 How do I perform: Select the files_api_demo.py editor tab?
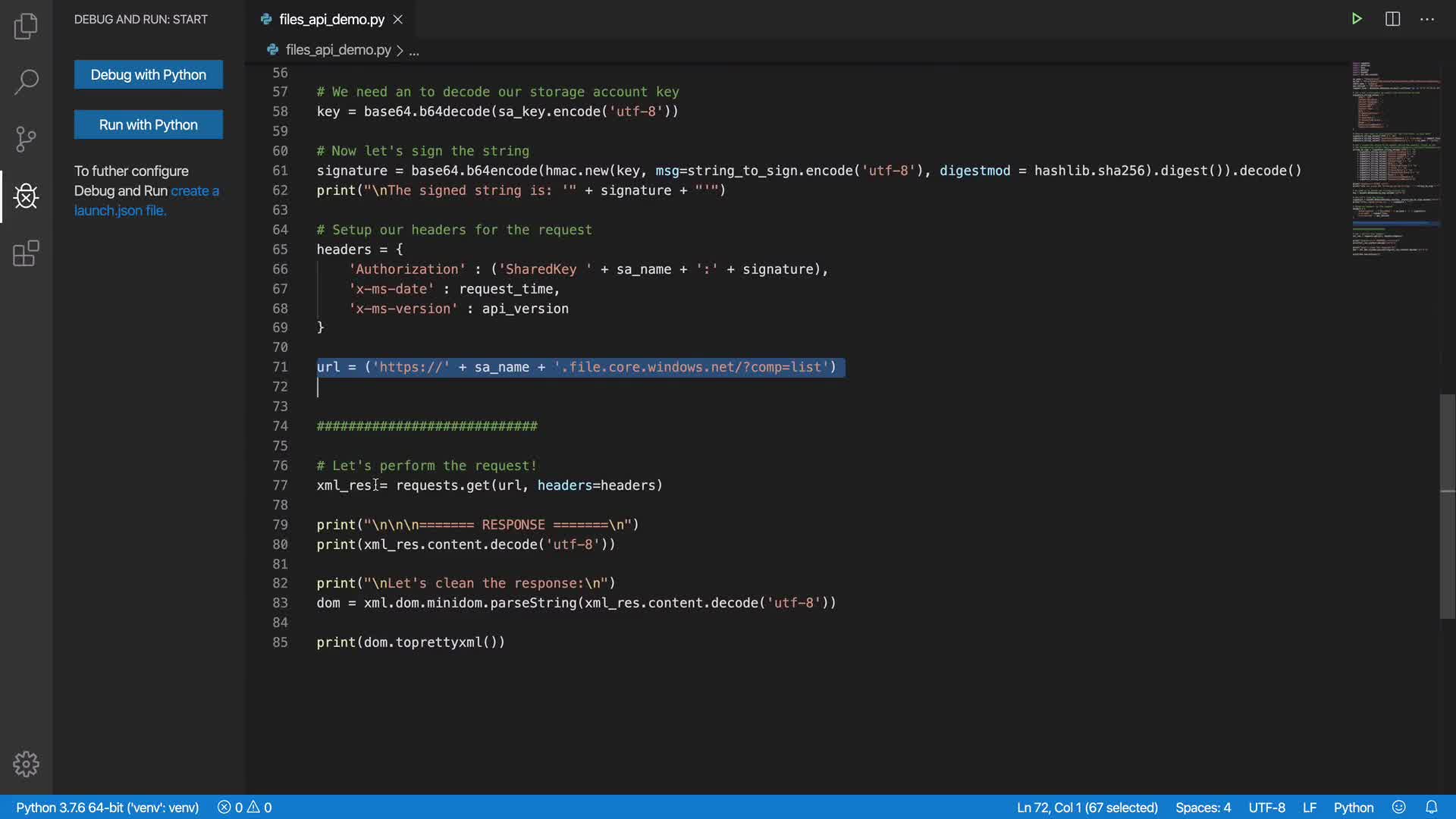point(331,20)
